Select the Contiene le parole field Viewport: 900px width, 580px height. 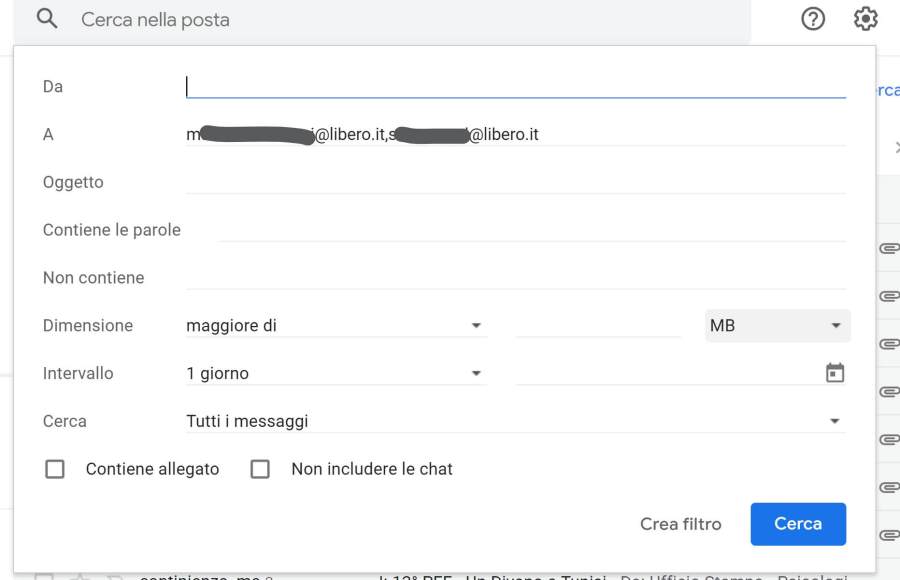click(530, 230)
